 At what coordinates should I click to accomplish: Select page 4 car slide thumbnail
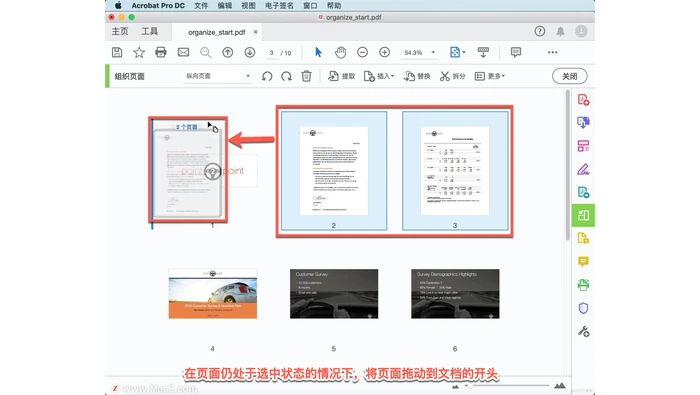pyautogui.click(x=212, y=294)
